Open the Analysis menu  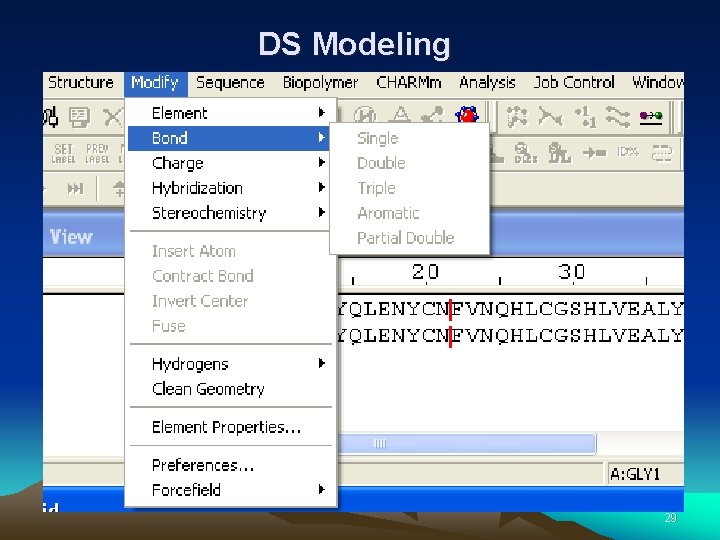pyautogui.click(x=487, y=83)
